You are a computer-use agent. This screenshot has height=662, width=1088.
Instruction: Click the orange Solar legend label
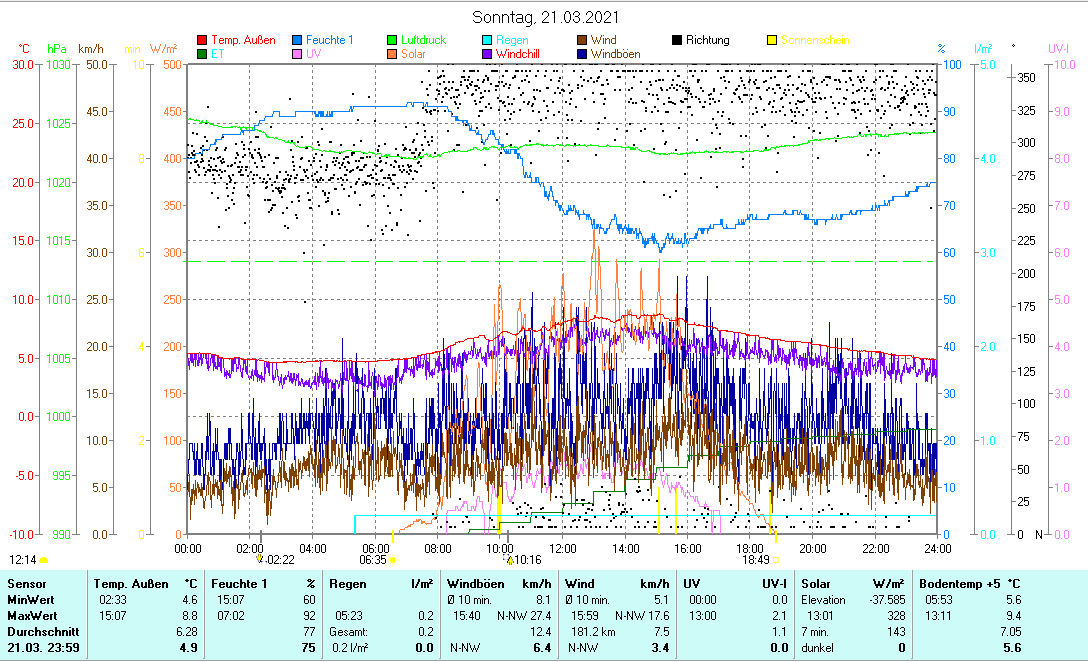click(x=413, y=54)
